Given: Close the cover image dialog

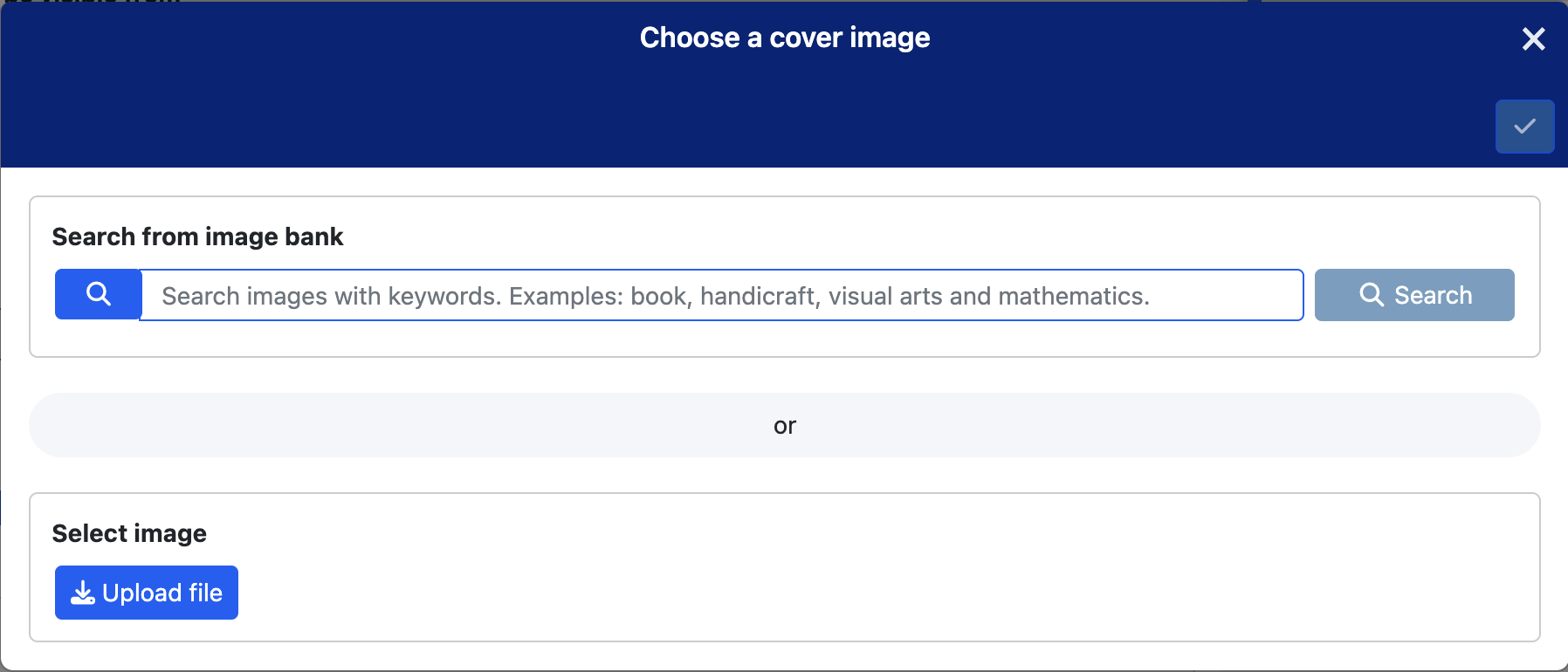Looking at the screenshot, I should (x=1533, y=38).
